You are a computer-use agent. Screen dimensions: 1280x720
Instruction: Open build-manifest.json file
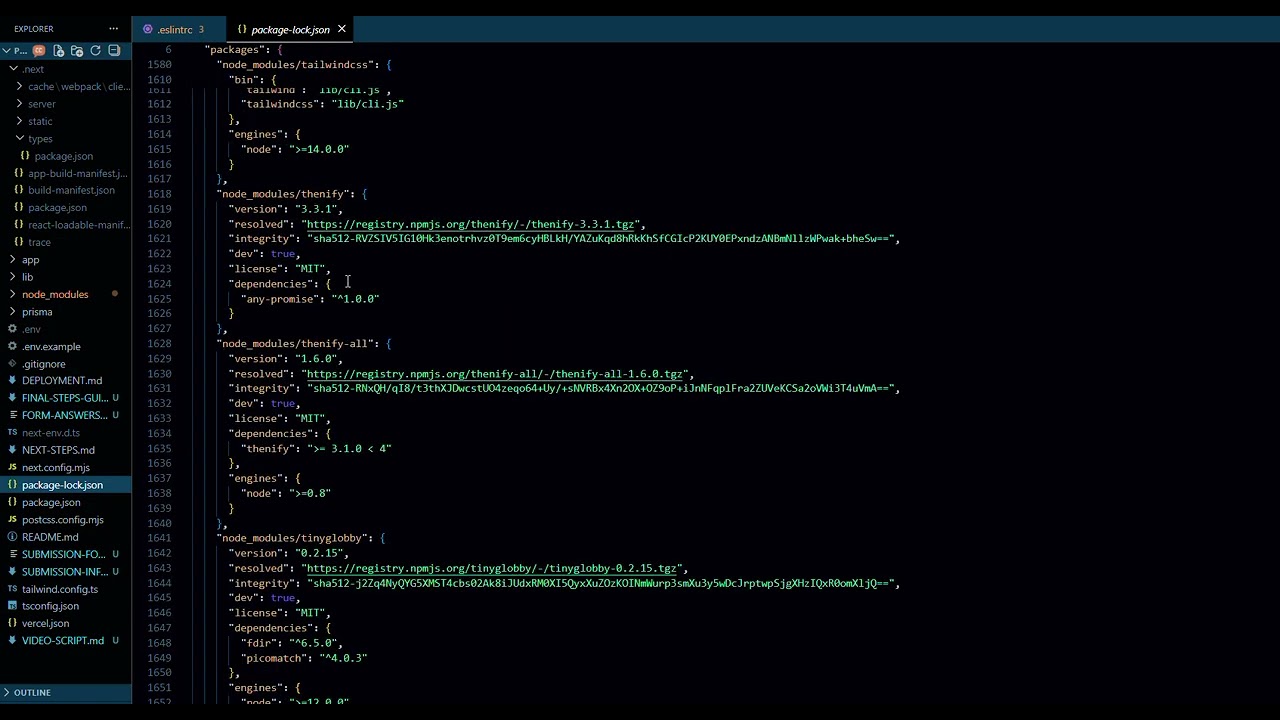click(71, 190)
